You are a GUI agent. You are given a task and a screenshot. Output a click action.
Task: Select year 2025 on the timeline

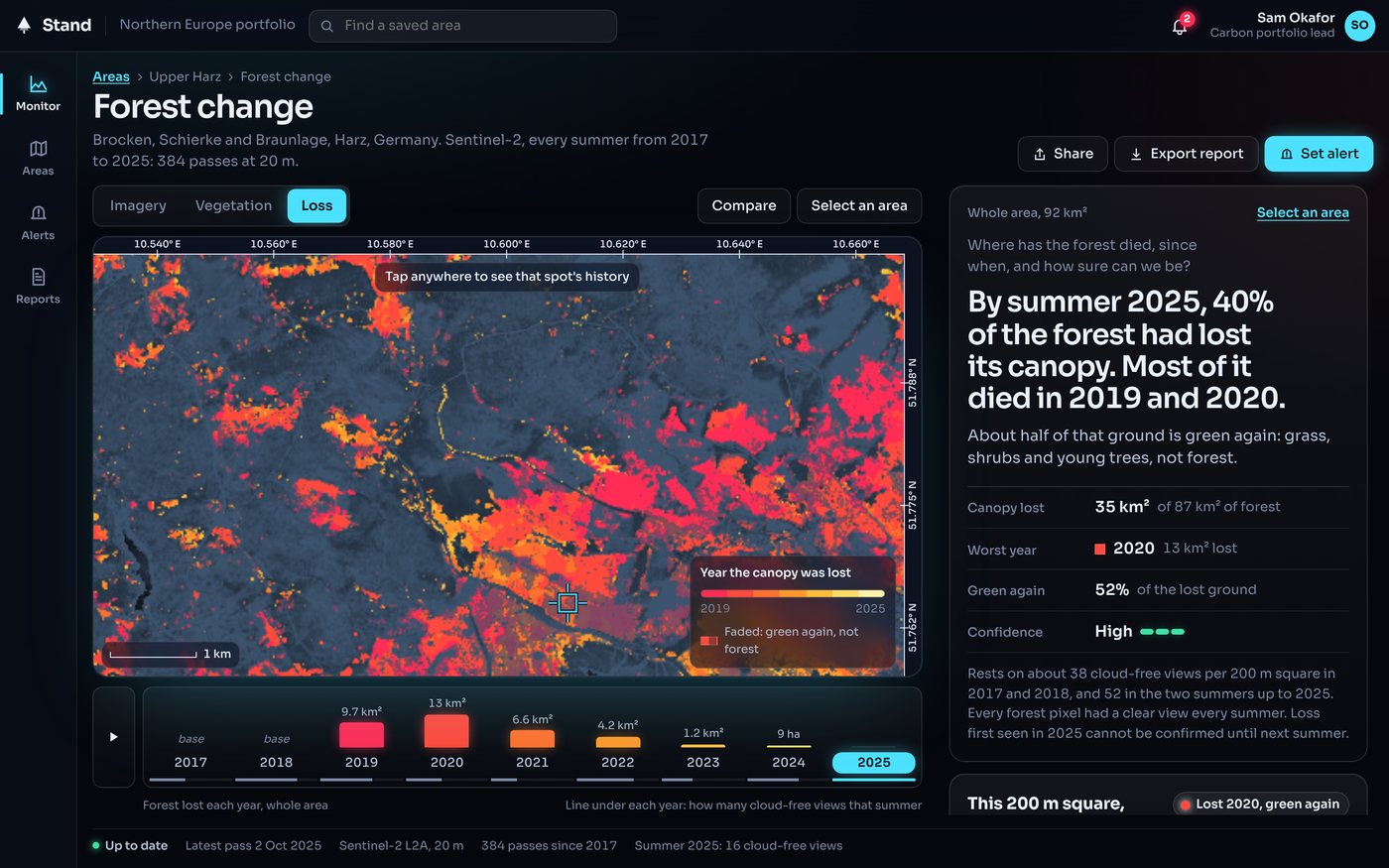(x=873, y=762)
